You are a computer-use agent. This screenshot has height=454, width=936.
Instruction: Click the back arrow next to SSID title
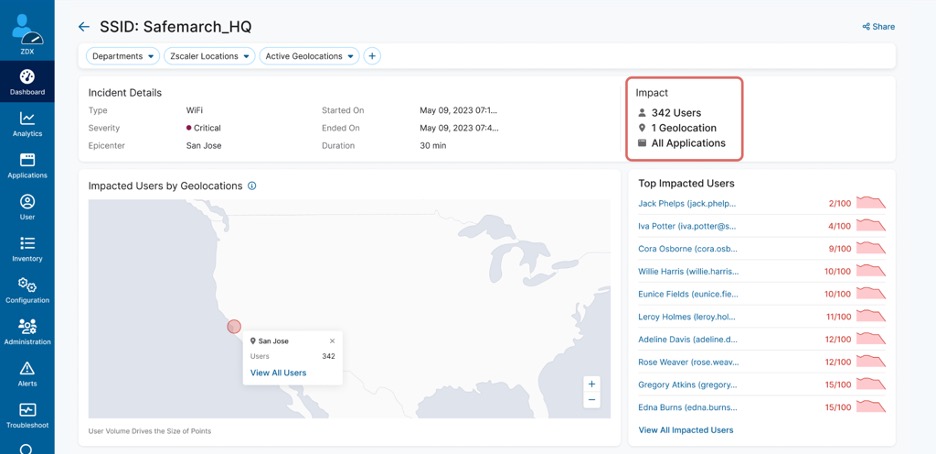[x=84, y=27]
